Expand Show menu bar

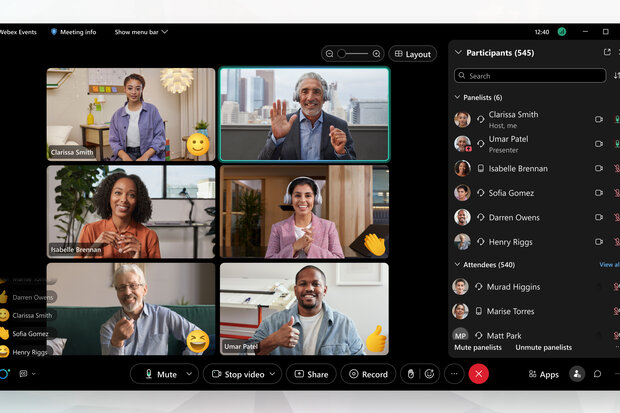[141, 32]
